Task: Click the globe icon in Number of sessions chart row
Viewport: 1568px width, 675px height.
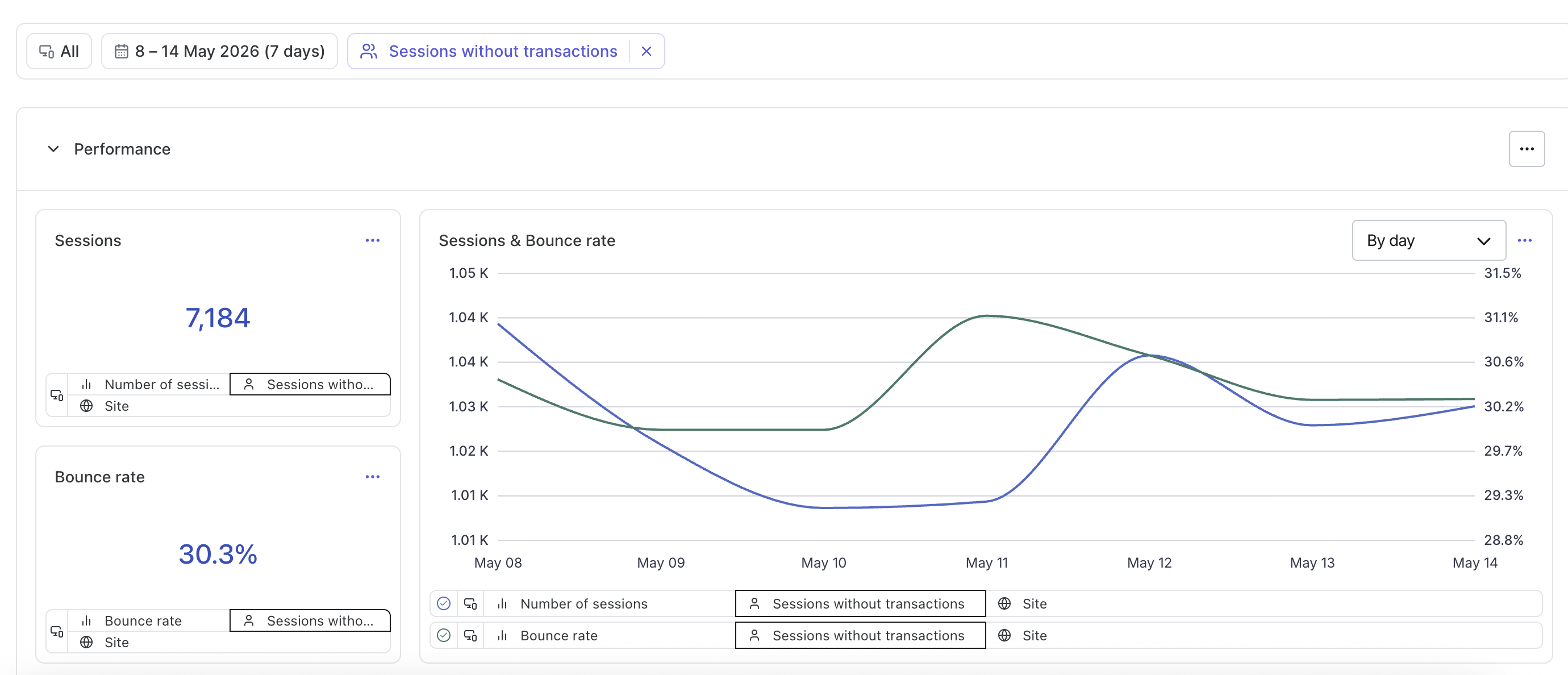Action: point(1004,603)
